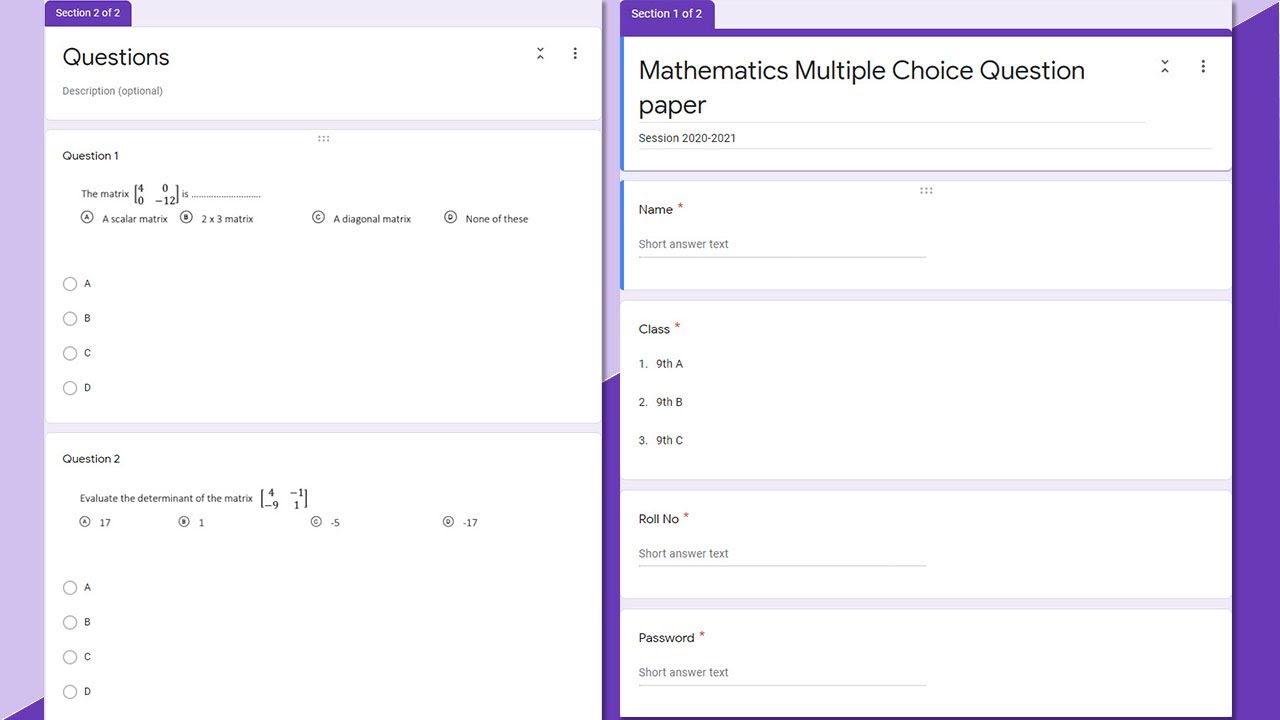Collapse the Mathematics paper section using the chevron
Screen dimensions: 1280x720
[1165, 67]
